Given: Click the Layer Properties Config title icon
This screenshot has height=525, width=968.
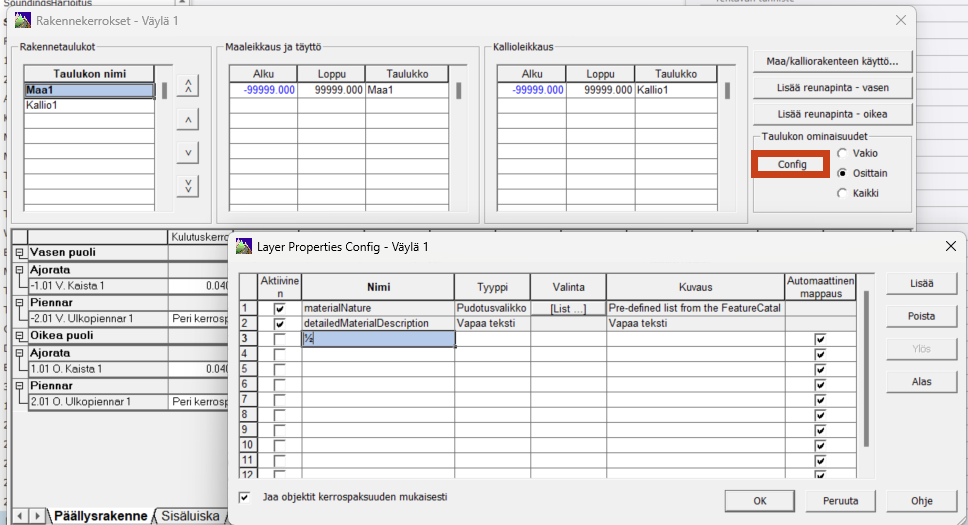Looking at the screenshot, I should click(x=244, y=246).
